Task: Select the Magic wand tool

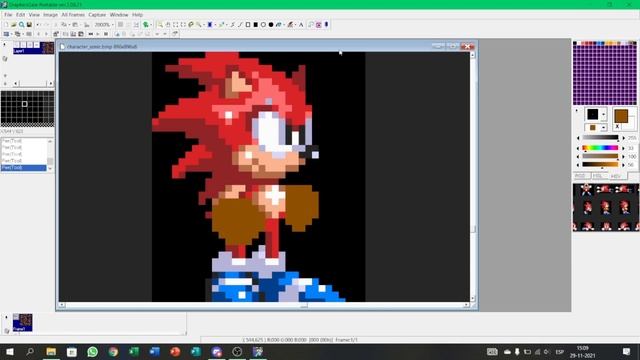Action: (198, 24)
